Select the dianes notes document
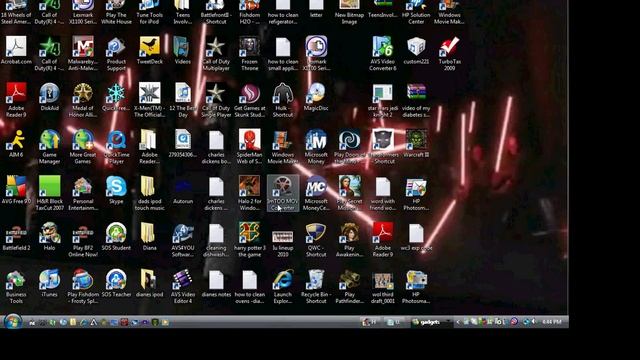This screenshot has height=360, width=640. click(216, 283)
